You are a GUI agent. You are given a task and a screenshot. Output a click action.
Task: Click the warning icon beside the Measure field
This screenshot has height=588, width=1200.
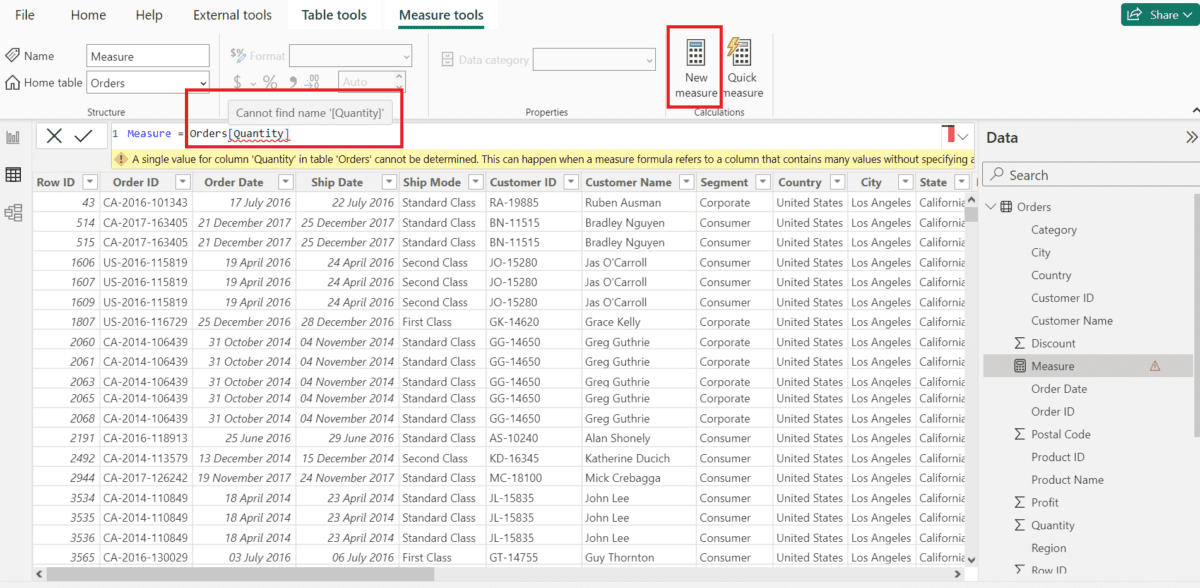coord(1156,366)
